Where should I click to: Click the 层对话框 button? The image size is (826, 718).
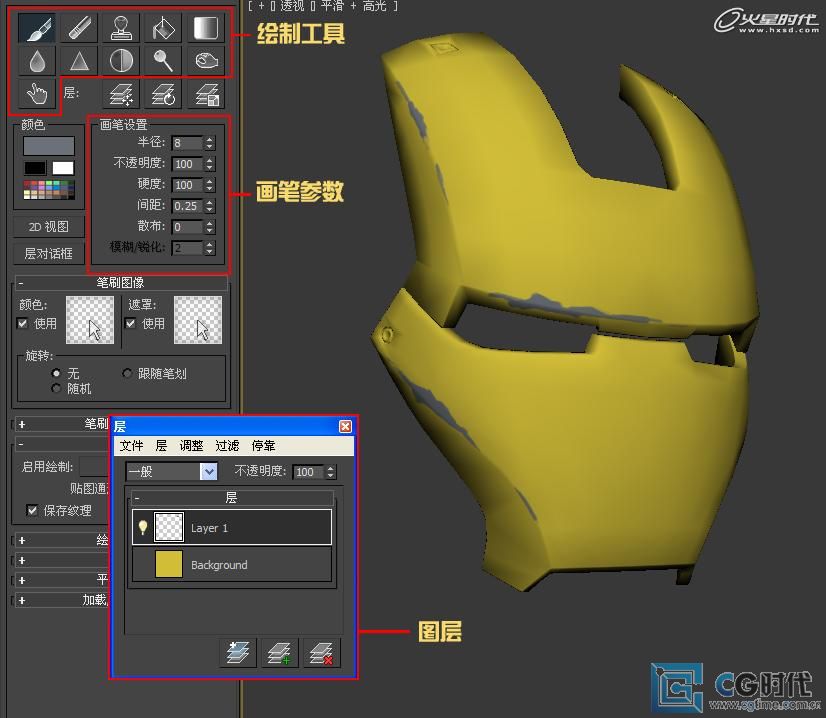(x=48, y=253)
